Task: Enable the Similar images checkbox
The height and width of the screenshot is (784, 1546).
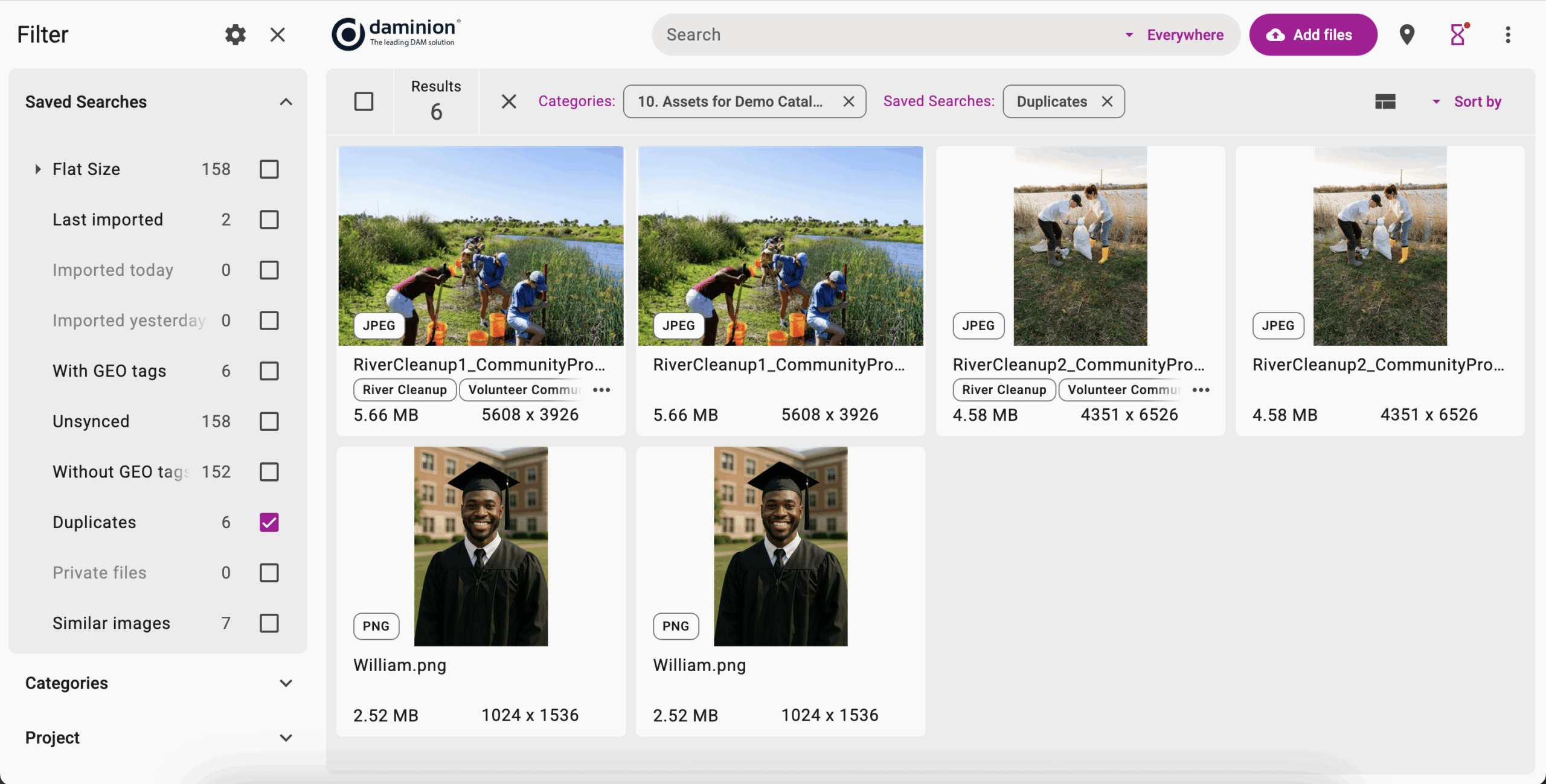Action: 269,623
